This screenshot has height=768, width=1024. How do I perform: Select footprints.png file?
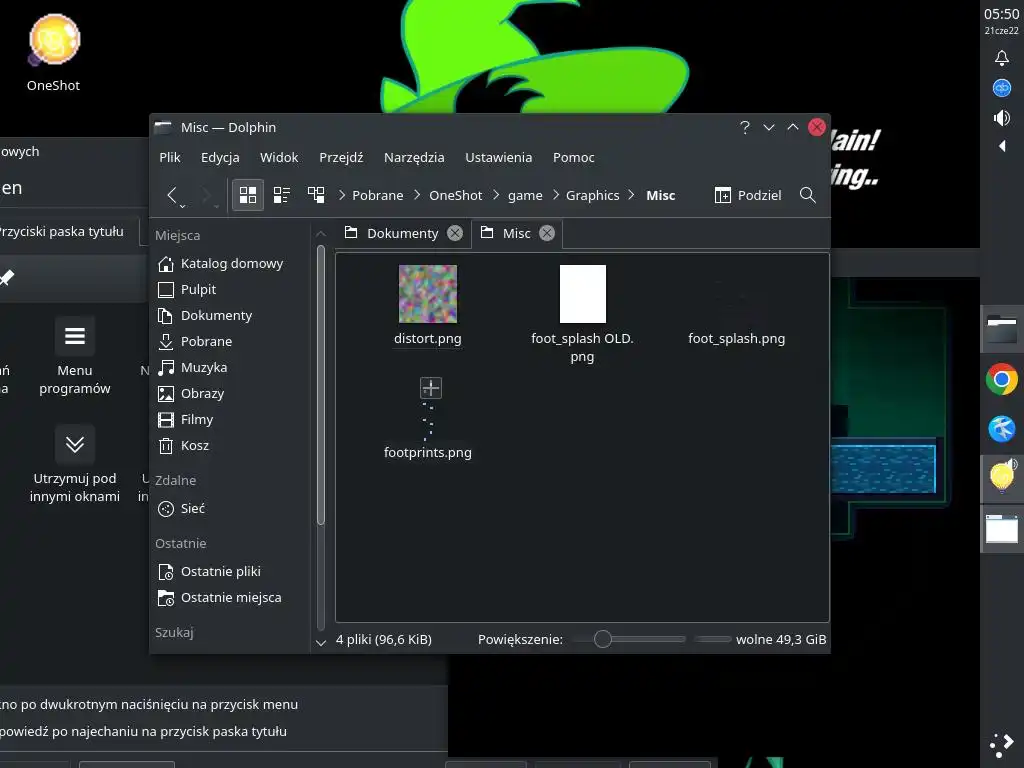point(428,418)
